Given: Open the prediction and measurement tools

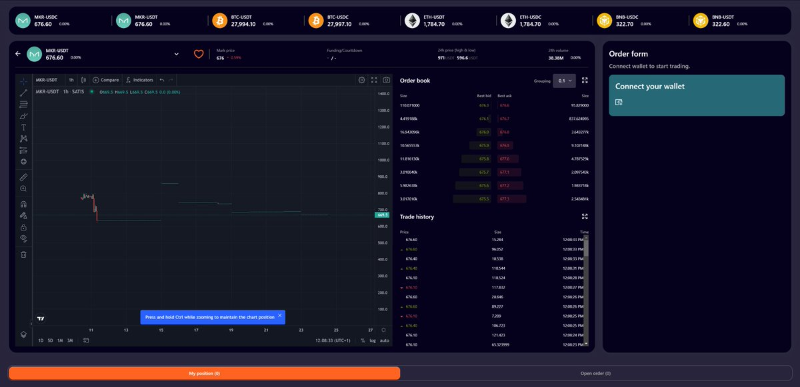Looking at the screenshot, I should 23,150.
